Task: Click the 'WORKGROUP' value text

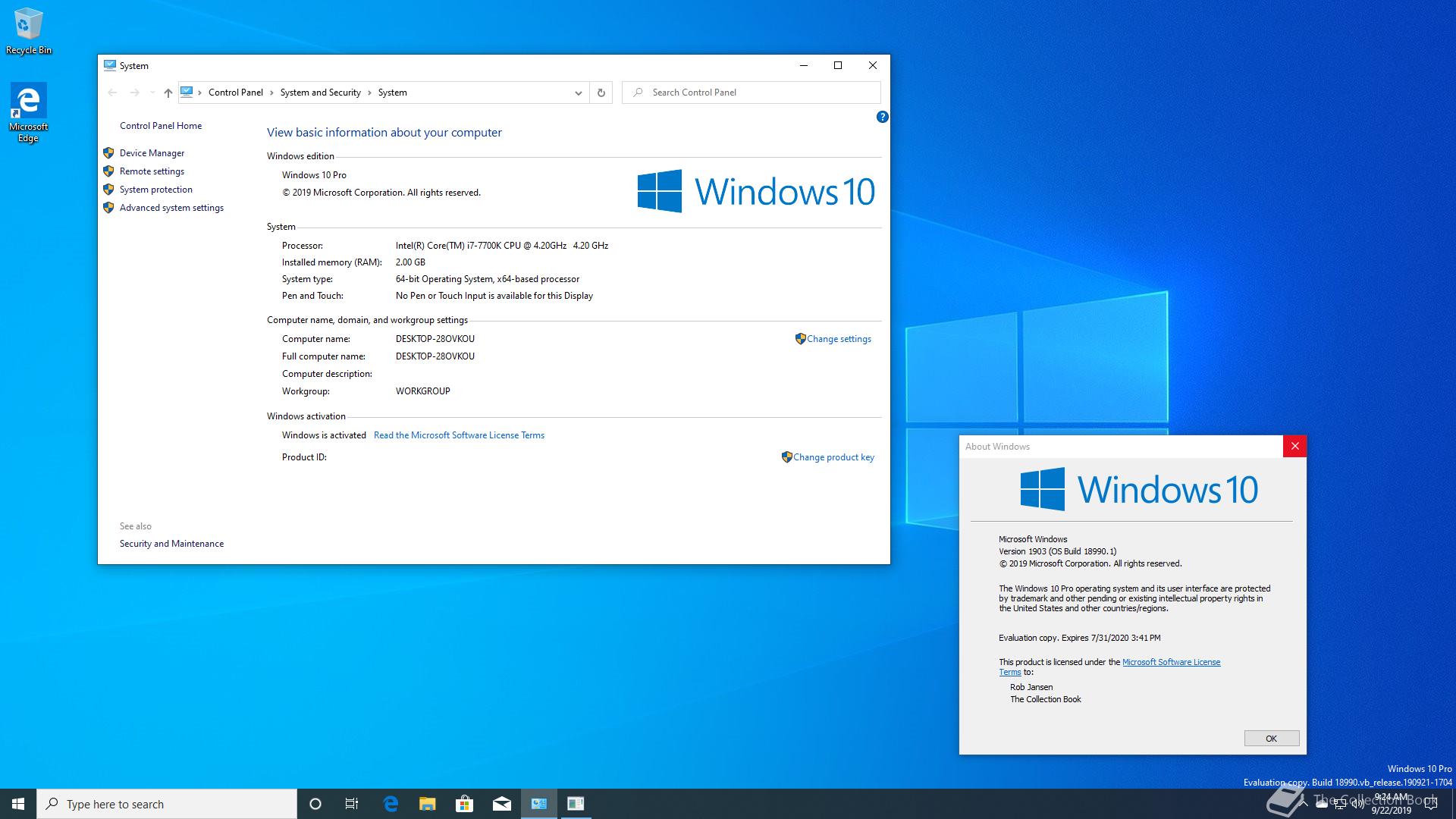Action: pyautogui.click(x=423, y=391)
